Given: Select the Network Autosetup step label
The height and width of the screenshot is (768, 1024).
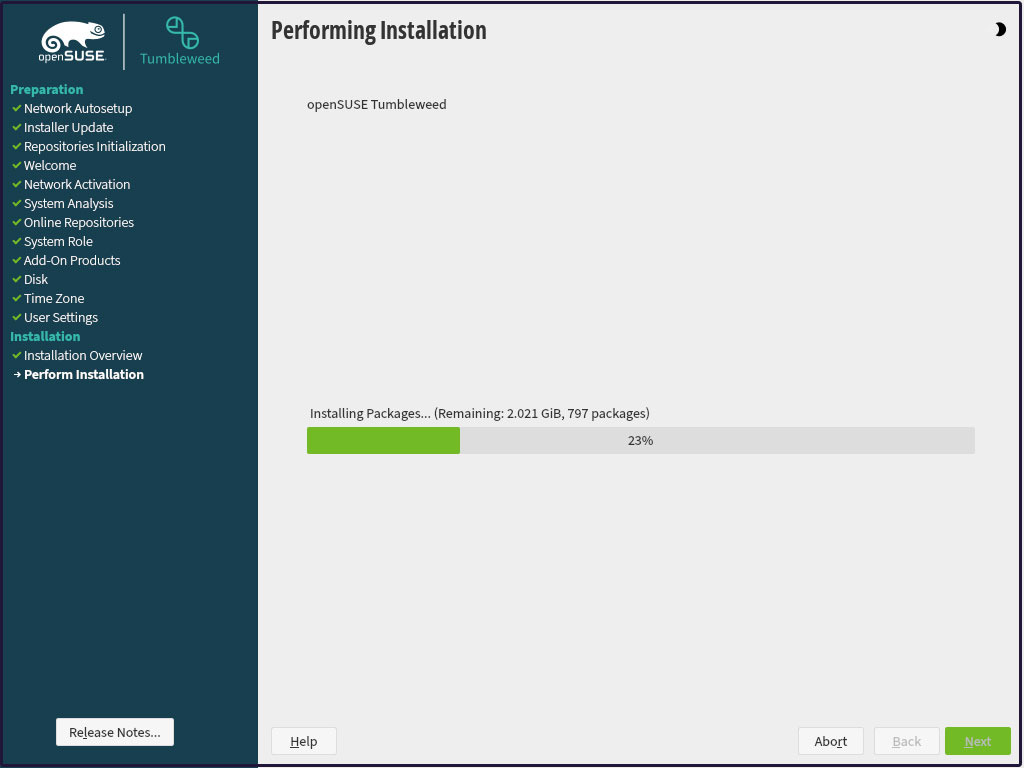Looking at the screenshot, I should click(78, 108).
